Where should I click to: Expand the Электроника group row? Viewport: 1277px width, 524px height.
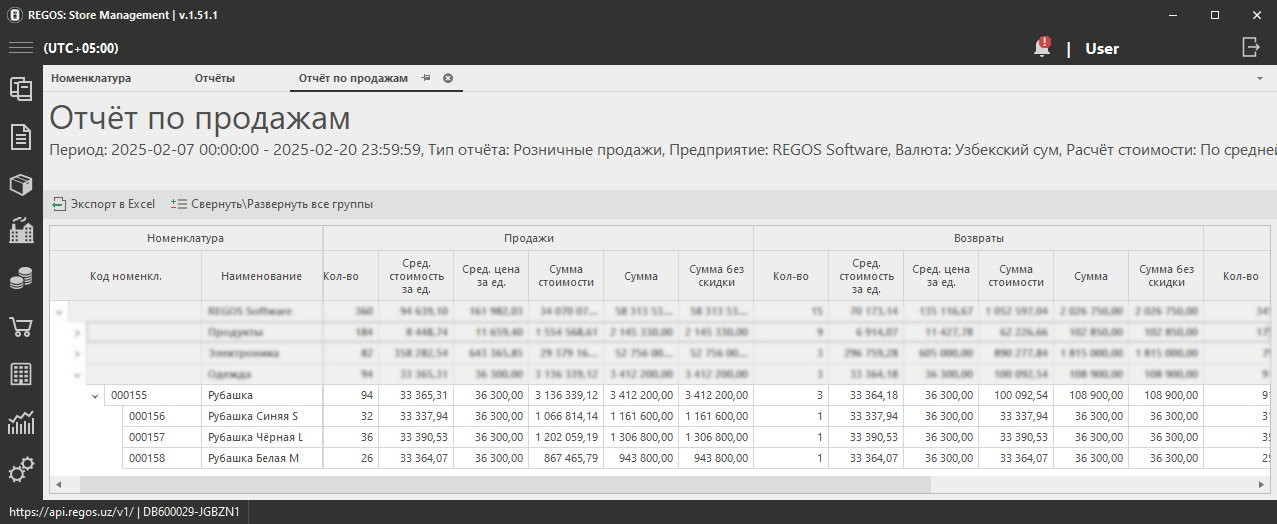78,354
